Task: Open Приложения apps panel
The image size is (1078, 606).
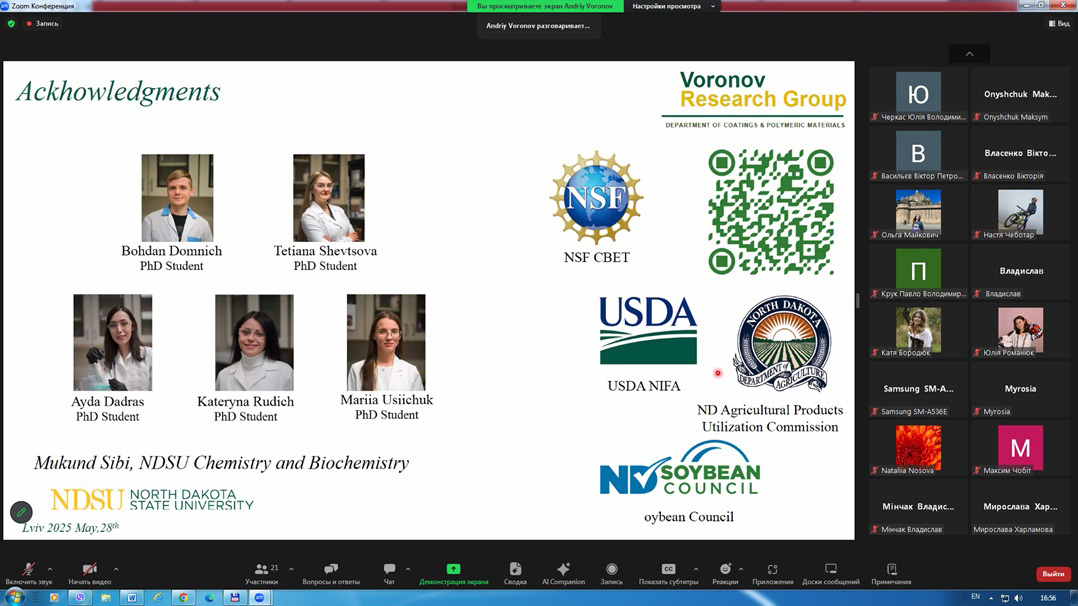Action: click(x=772, y=571)
